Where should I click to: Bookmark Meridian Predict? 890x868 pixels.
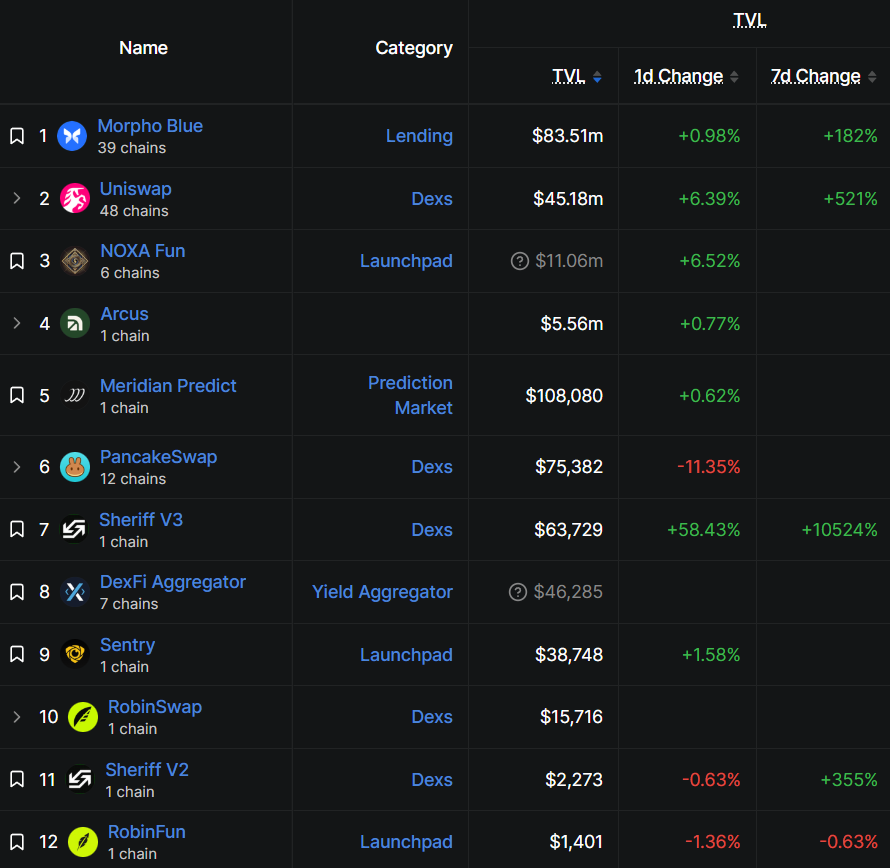point(17,395)
